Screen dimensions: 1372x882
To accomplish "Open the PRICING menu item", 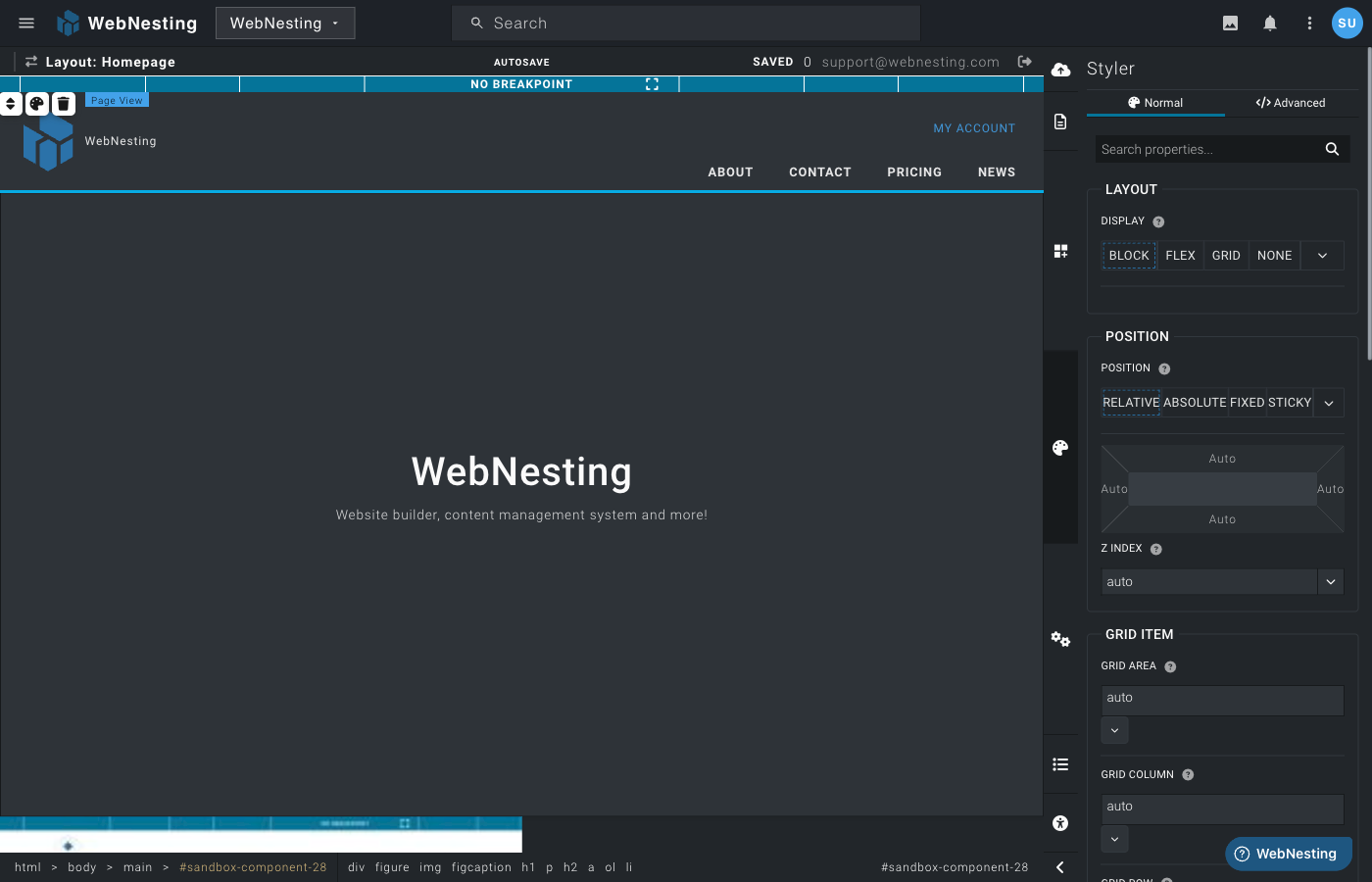I will pyautogui.click(x=913, y=171).
